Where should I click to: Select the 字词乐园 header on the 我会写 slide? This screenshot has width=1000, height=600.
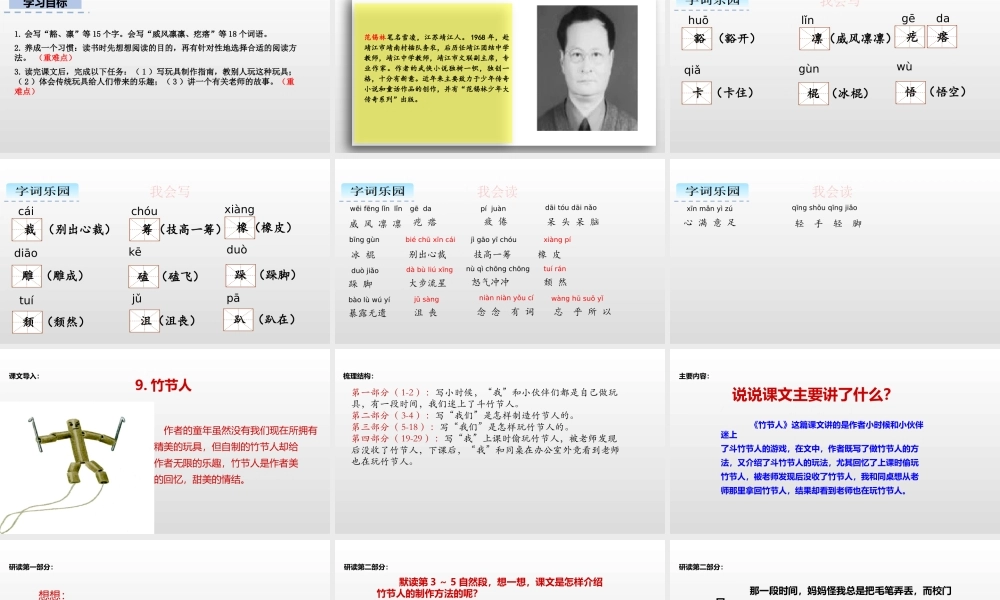(41, 191)
